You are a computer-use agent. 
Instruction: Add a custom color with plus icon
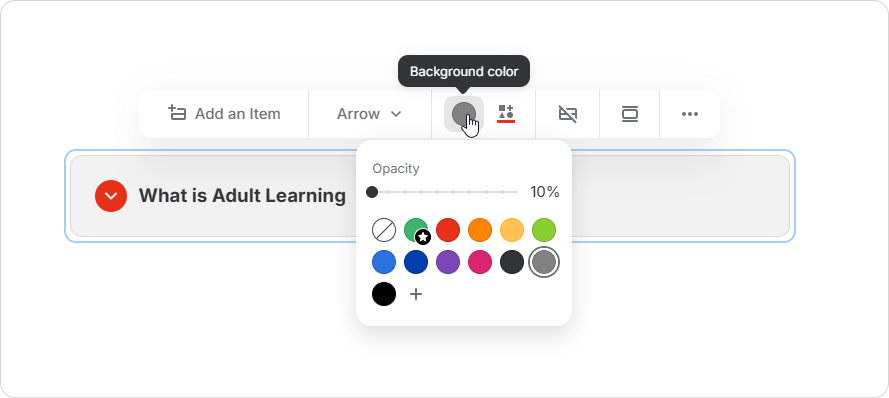pyautogui.click(x=416, y=294)
